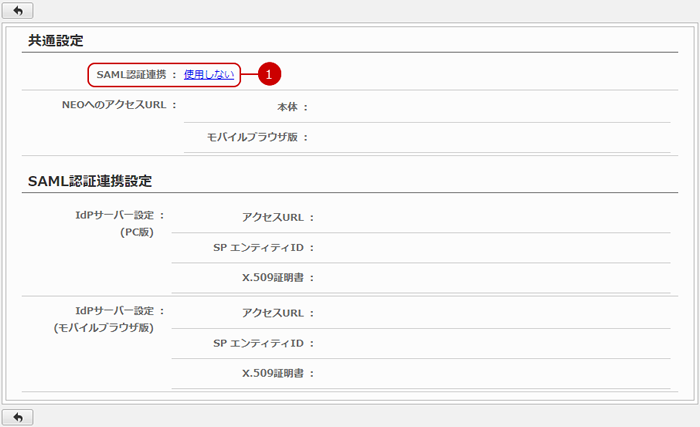Click X.509証明書 label in mobile browser section
This screenshot has height=427, width=700.
[x=278, y=374]
